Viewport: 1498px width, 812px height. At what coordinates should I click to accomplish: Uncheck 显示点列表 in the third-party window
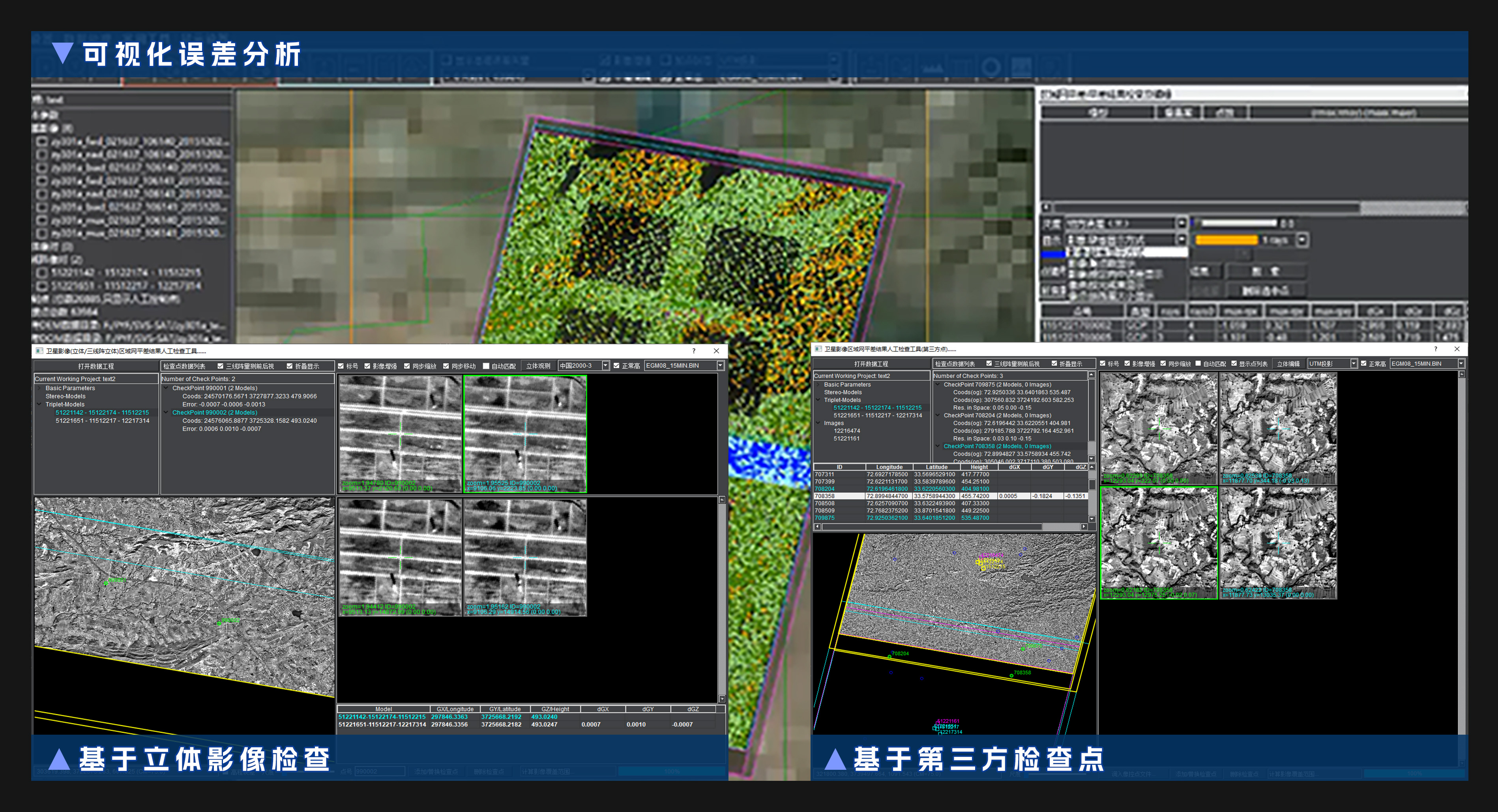1234,363
